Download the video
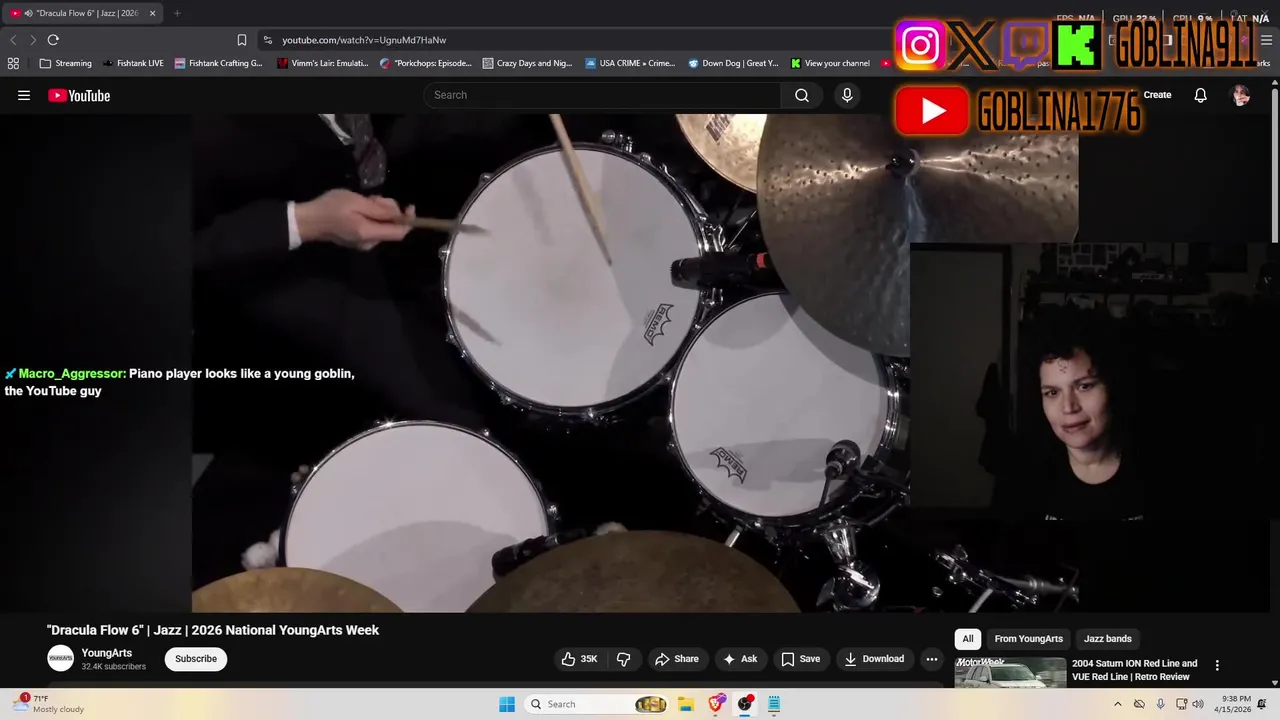The width and height of the screenshot is (1280, 720). click(874, 659)
